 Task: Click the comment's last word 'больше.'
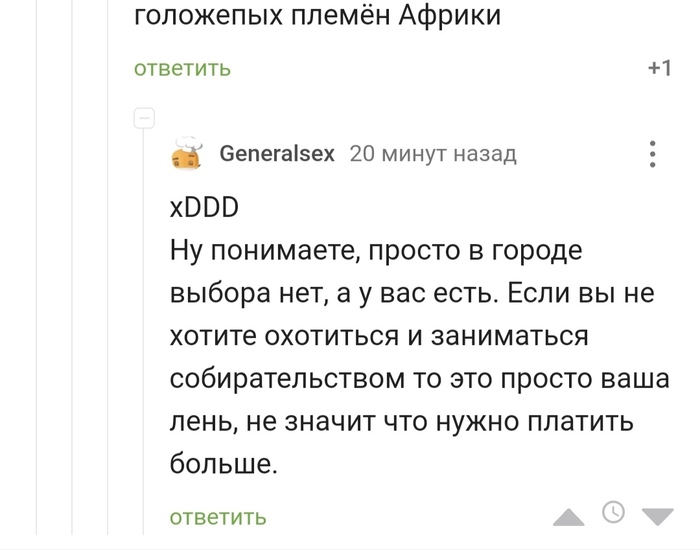click(x=221, y=466)
